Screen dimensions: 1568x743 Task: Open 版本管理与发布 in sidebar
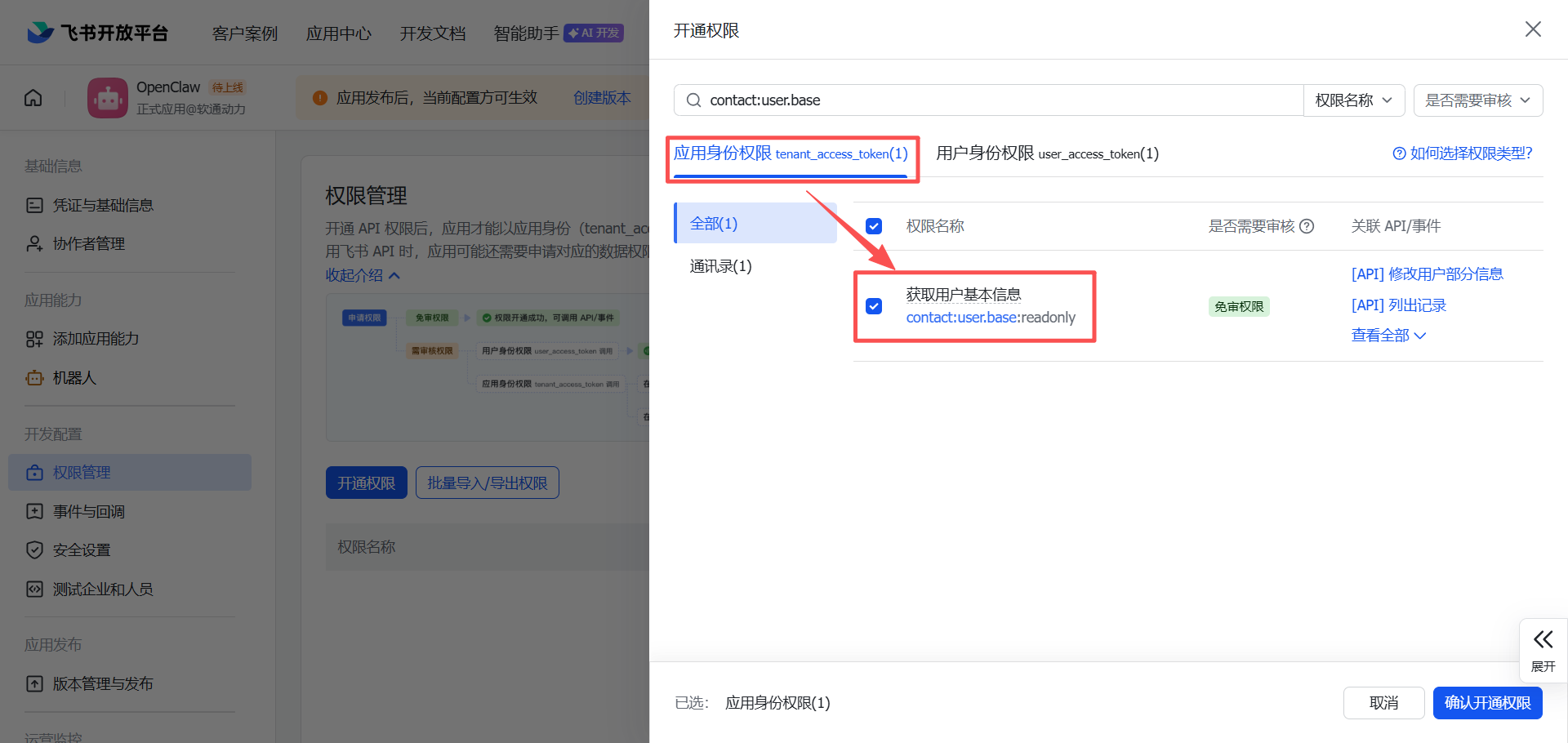click(103, 684)
